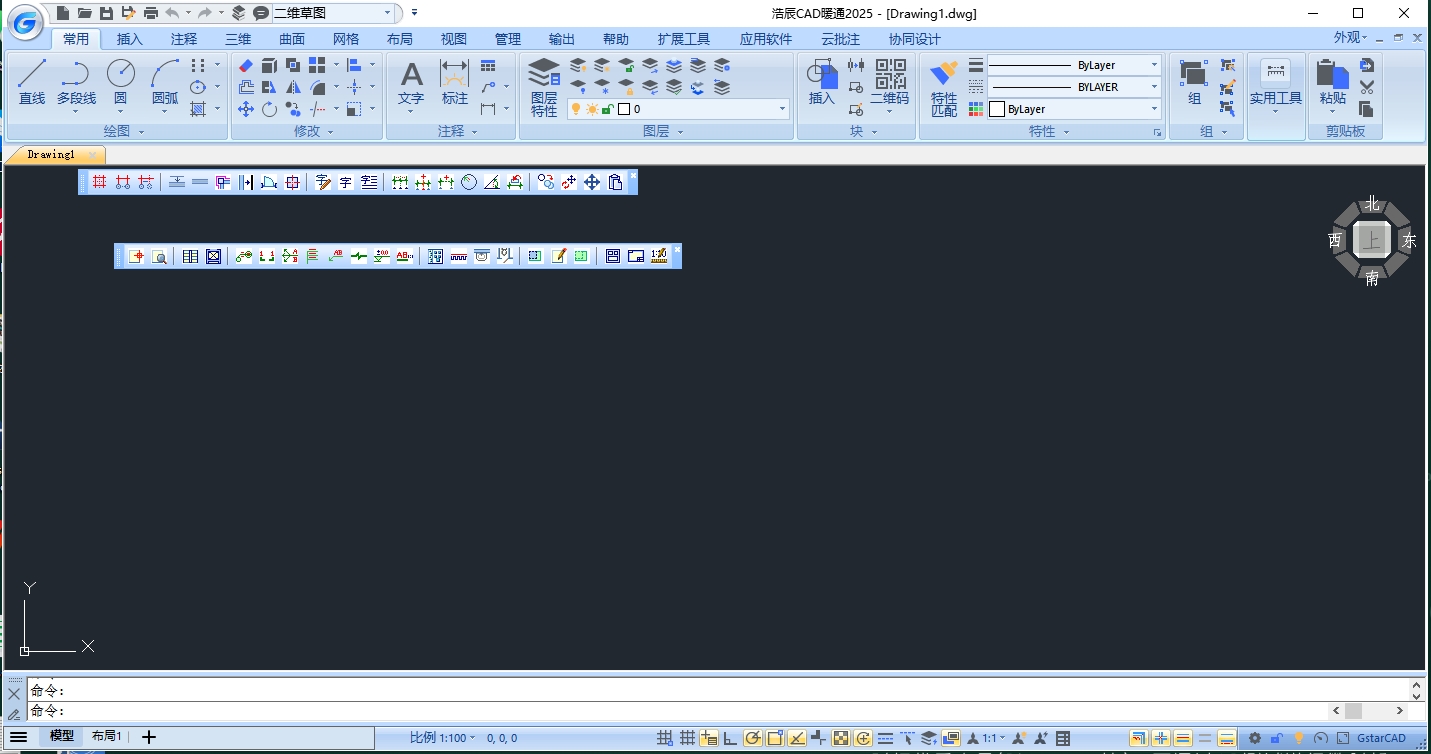Click the table icon in 注释 panel
The image size is (1431, 754).
click(x=488, y=65)
